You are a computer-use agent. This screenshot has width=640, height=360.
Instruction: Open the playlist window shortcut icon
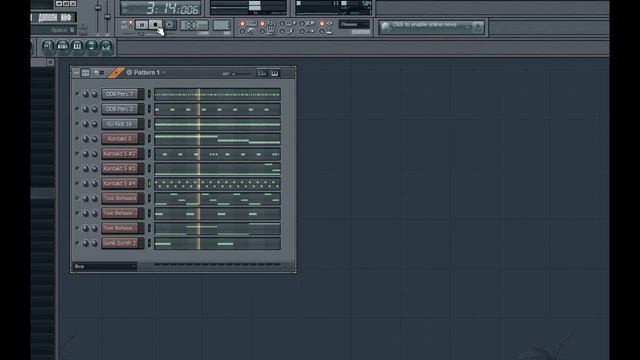pos(48,47)
